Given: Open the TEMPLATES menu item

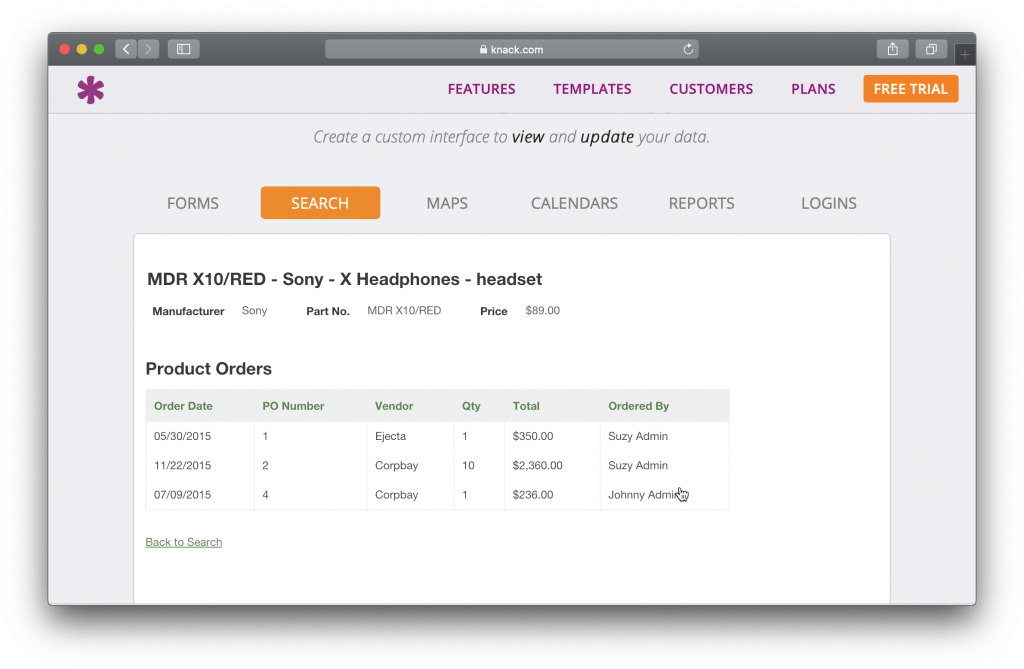Looking at the screenshot, I should click(x=592, y=89).
